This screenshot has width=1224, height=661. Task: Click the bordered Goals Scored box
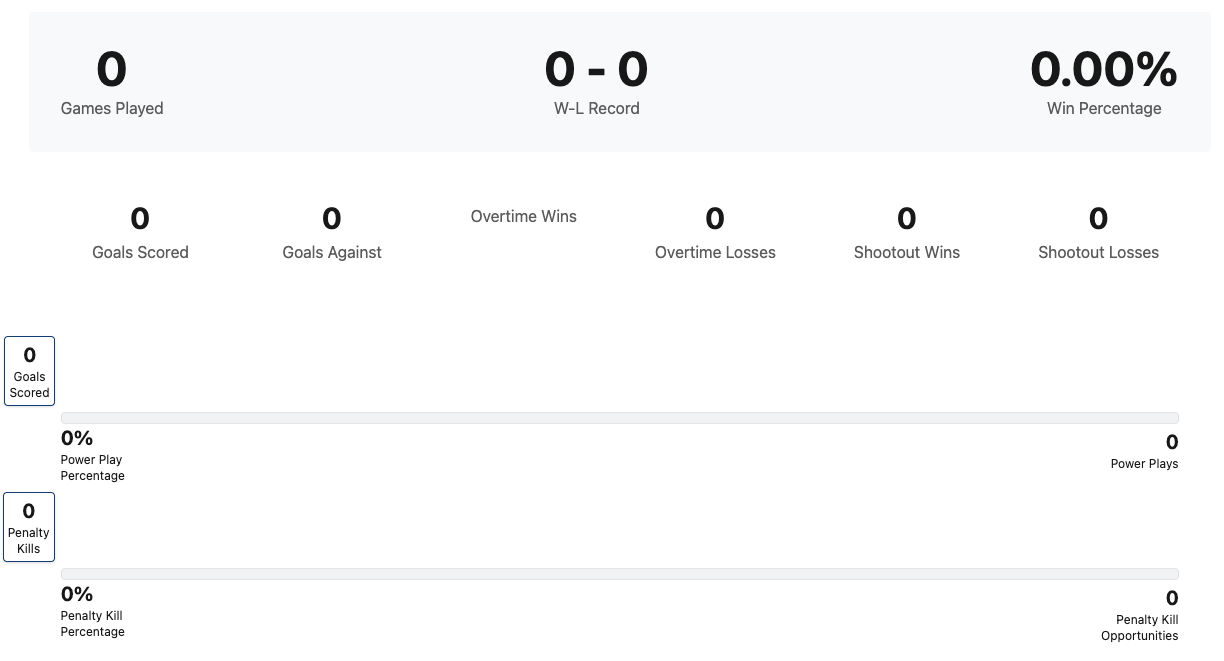(x=29, y=371)
